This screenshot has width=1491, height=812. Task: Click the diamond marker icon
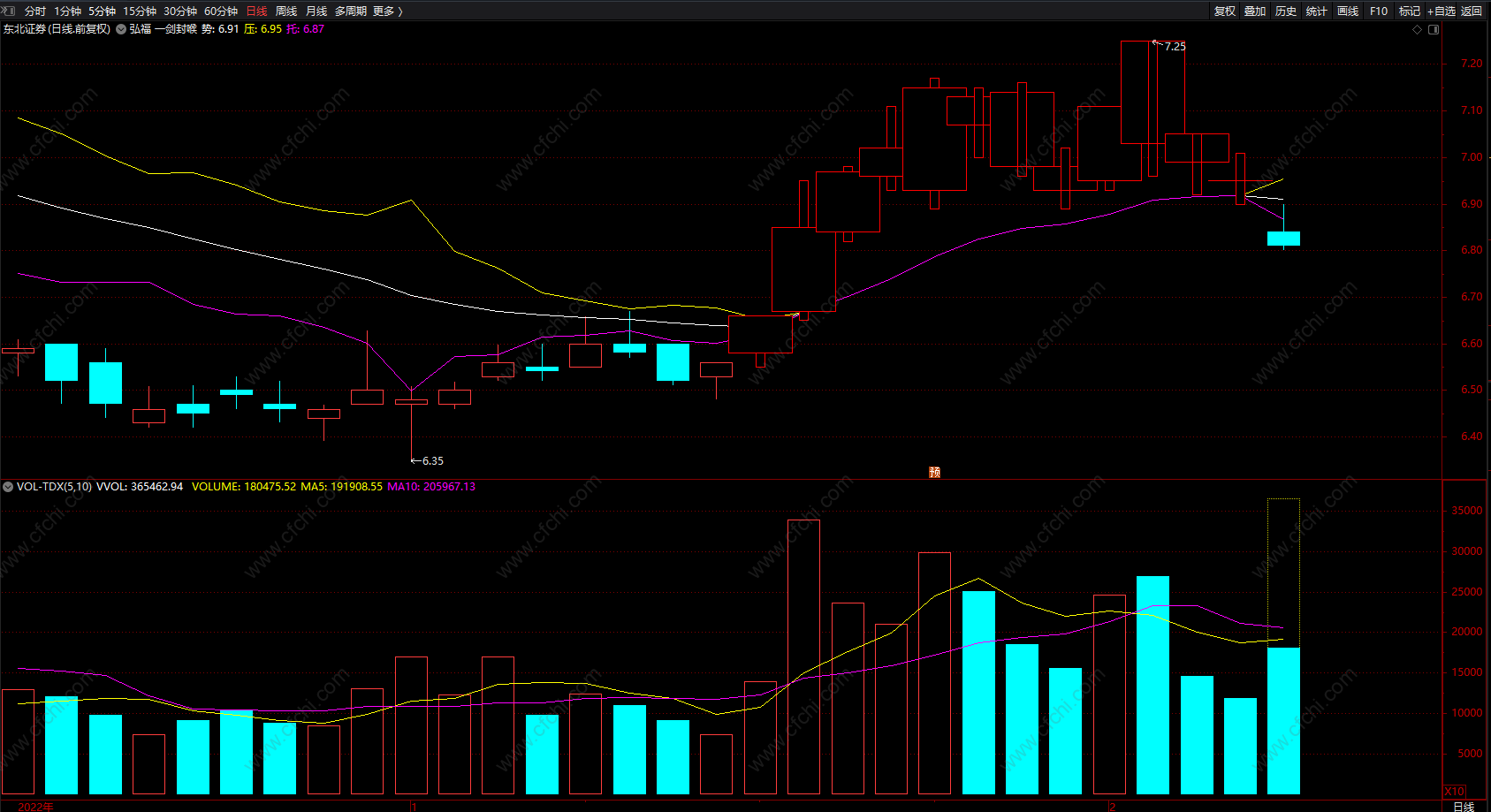1418,29
